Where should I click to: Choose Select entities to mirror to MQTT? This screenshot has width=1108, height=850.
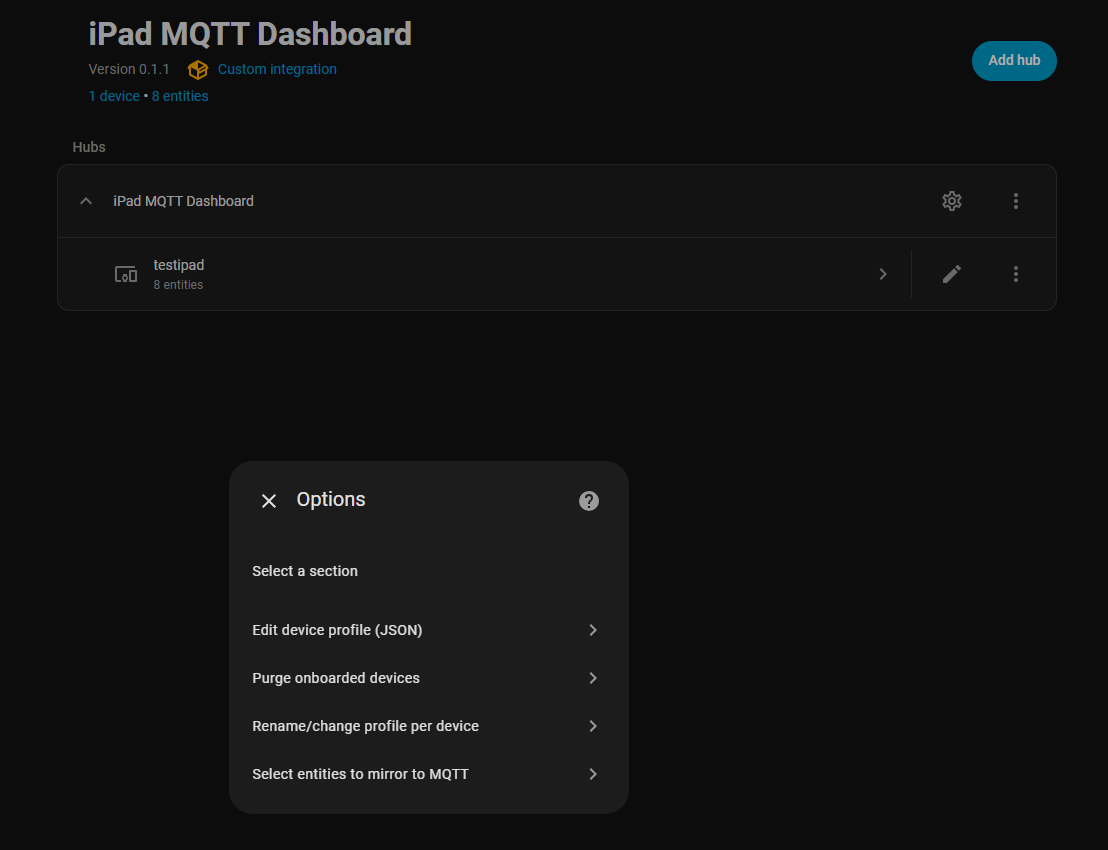click(428, 774)
